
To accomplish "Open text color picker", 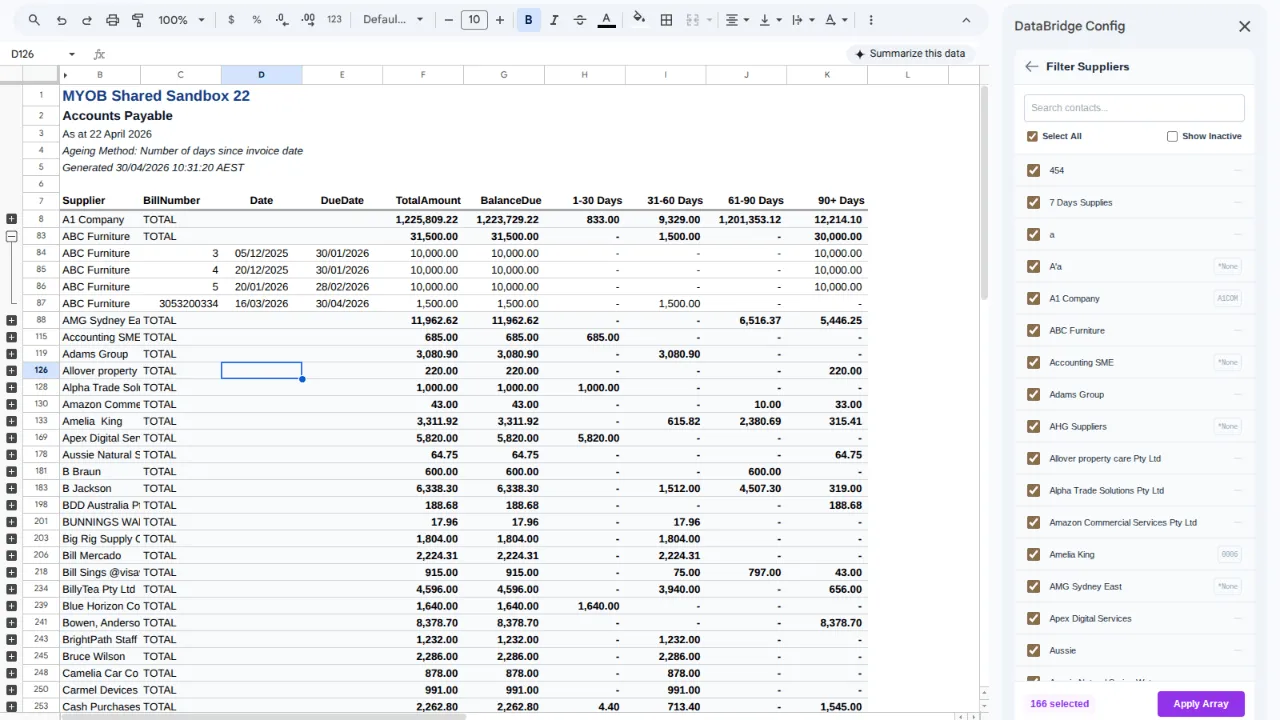I will tap(606, 20).
